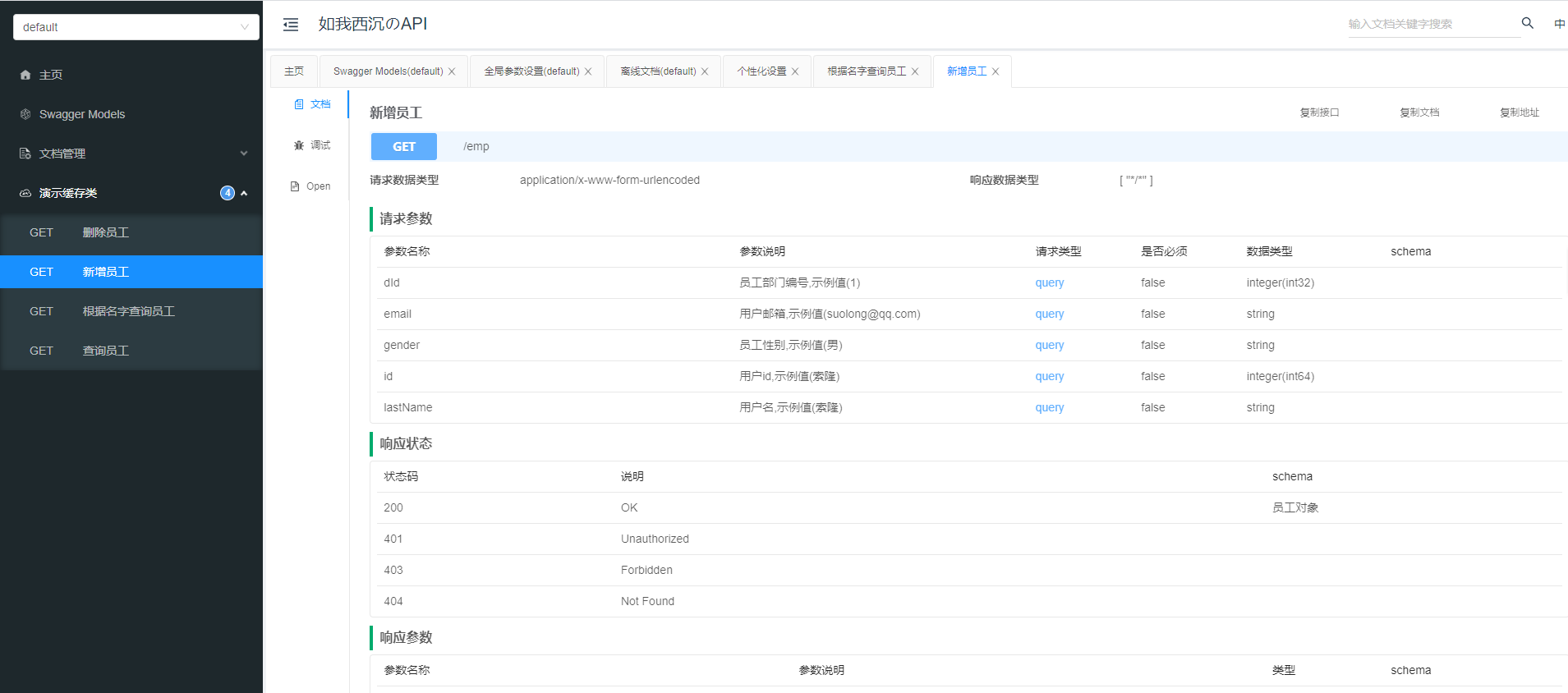The width and height of the screenshot is (1568, 693).
Task: Open 查询员工 API in sidebar
Action: click(x=131, y=351)
